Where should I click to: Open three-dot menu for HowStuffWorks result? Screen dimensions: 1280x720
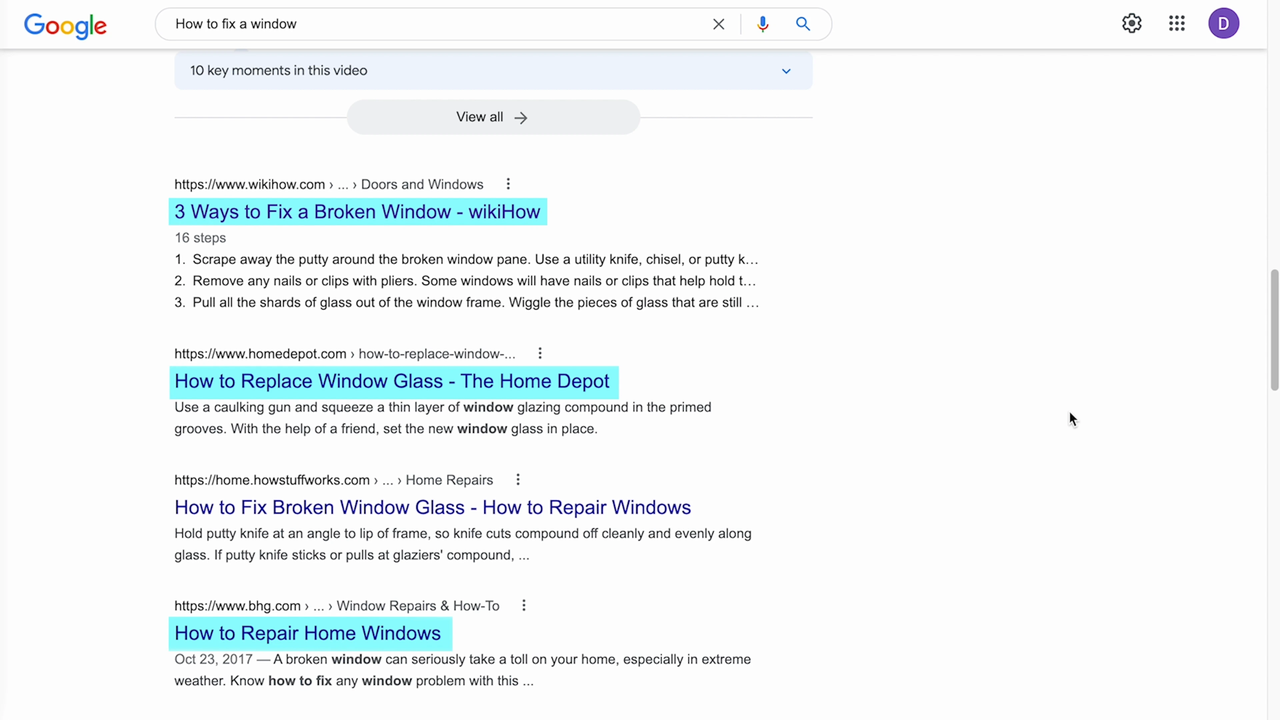pyautogui.click(x=518, y=480)
